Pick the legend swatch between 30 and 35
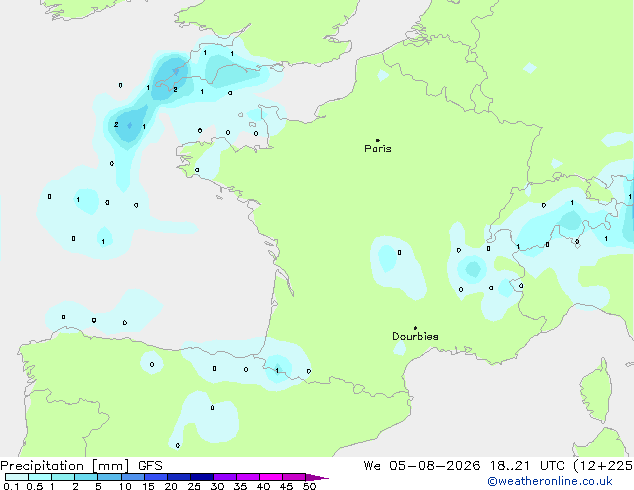 [x=225, y=477]
